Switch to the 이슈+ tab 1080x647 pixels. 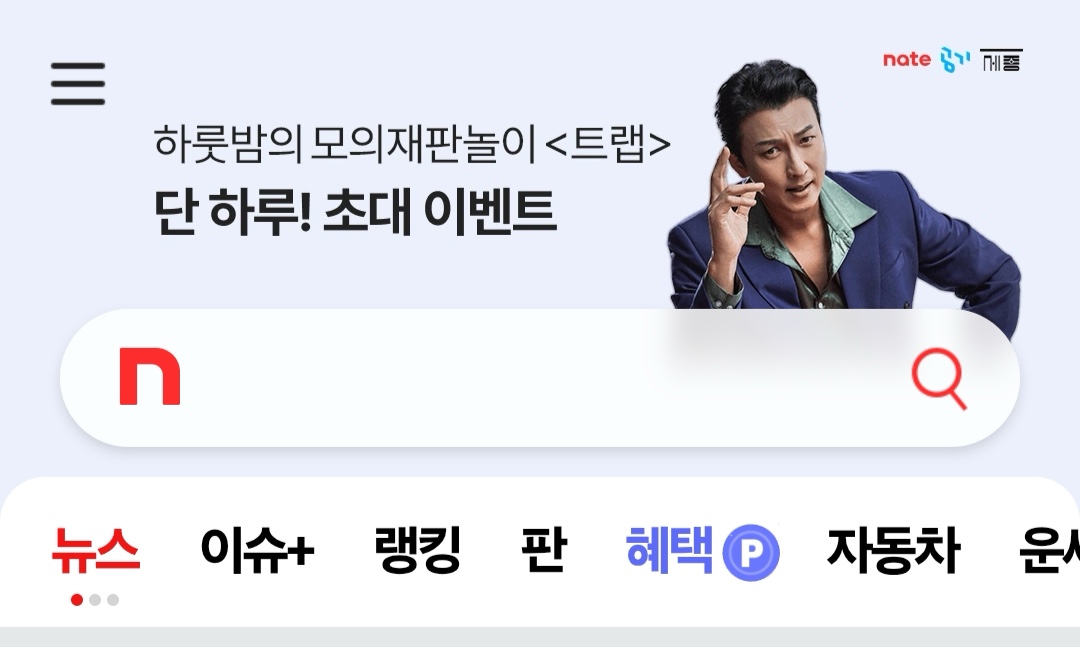[257, 550]
